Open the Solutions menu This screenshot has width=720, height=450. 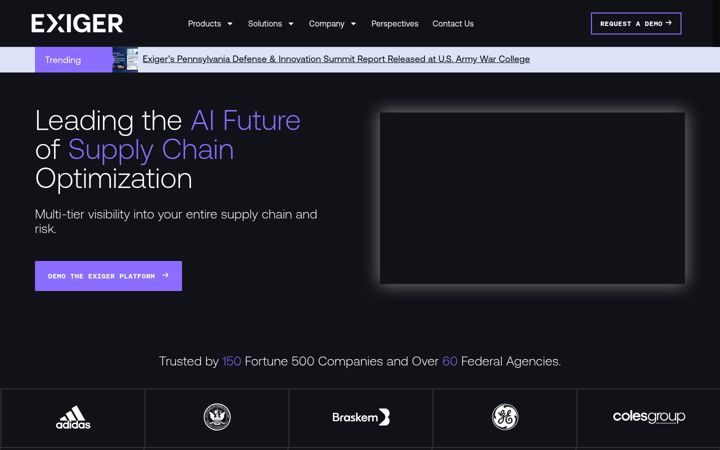click(x=265, y=23)
